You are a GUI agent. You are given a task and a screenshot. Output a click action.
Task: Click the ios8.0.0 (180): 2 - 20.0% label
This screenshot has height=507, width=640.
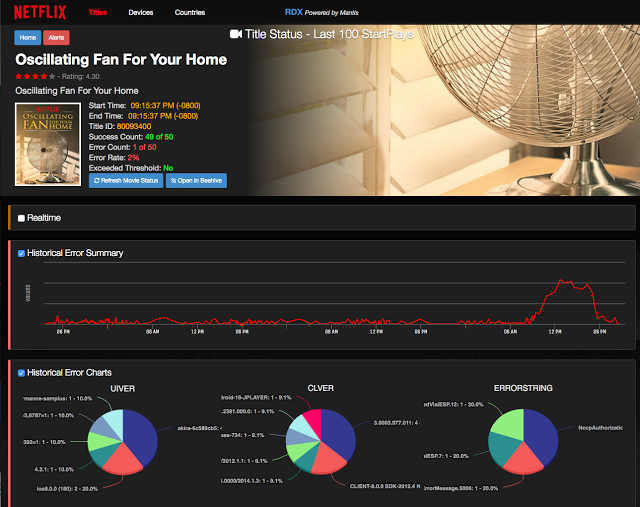click(x=67, y=489)
